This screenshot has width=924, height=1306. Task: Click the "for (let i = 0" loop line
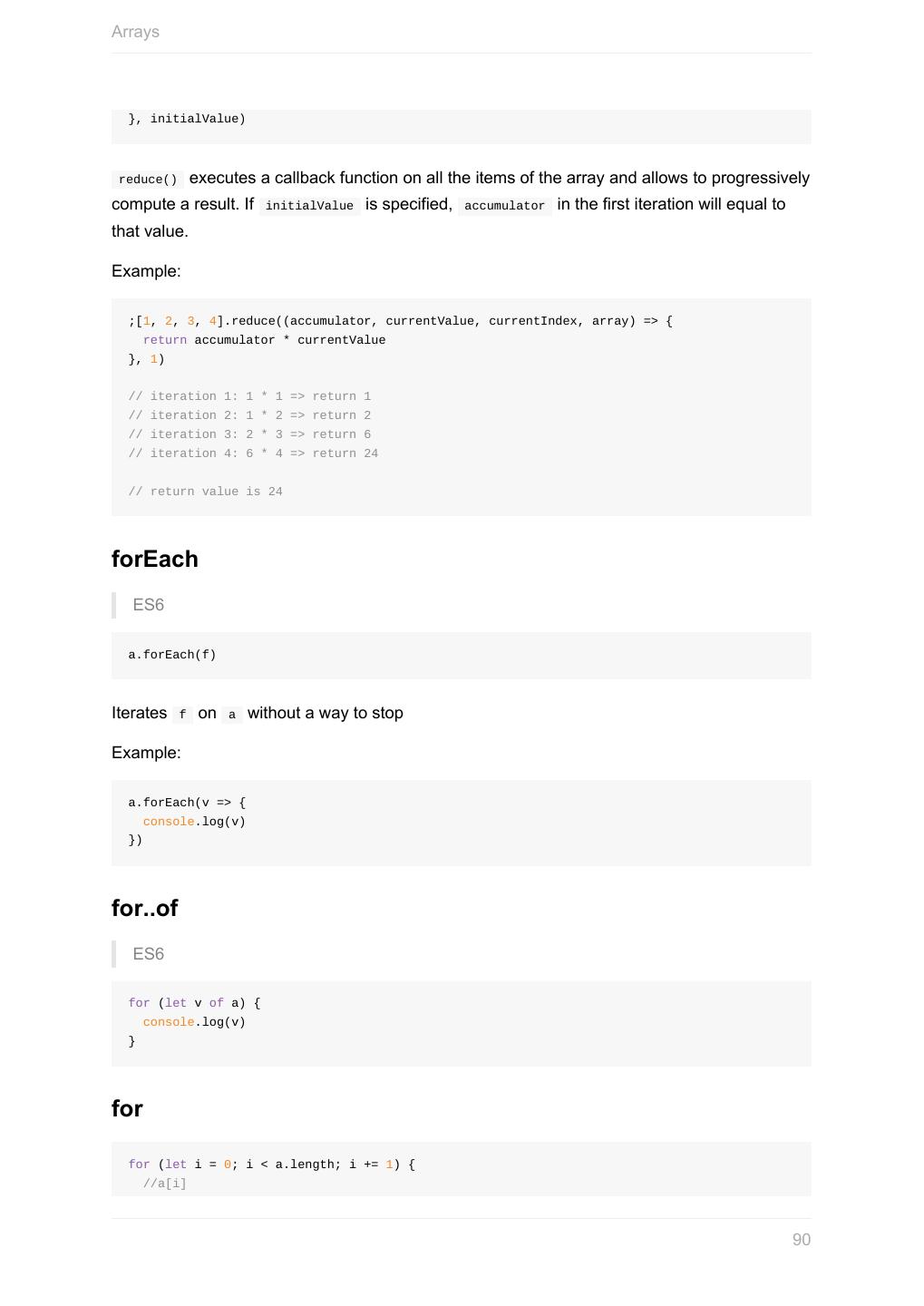tap(271, 1165)
